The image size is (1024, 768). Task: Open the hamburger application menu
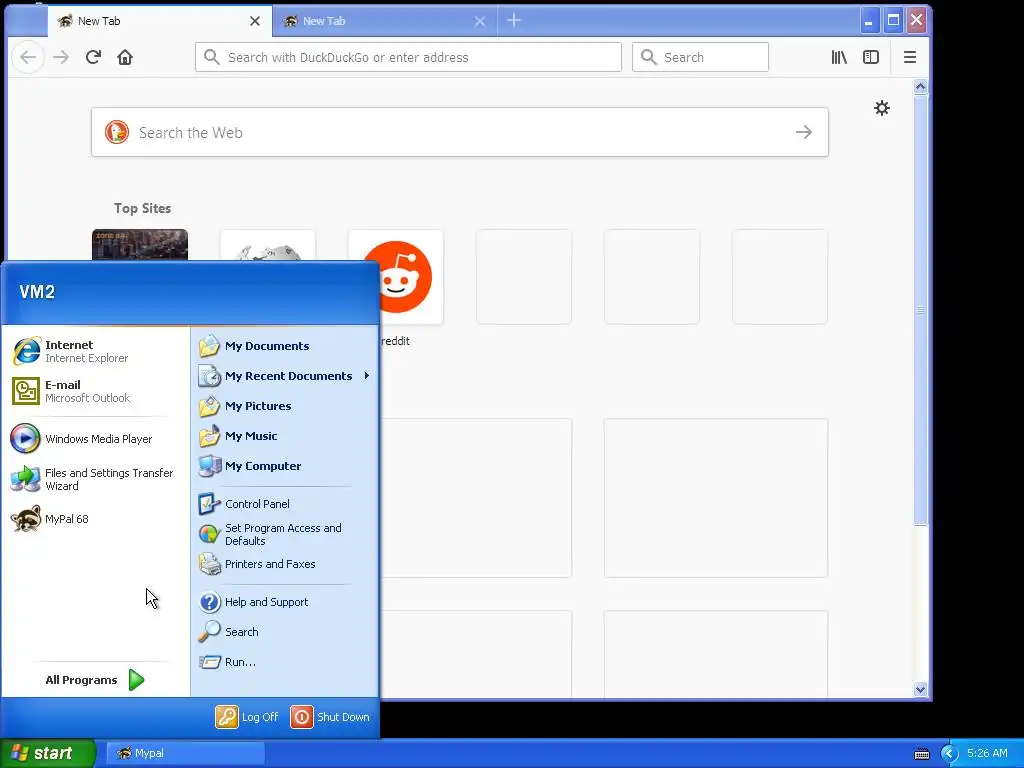pyautogui.click(x=910, y=57)
